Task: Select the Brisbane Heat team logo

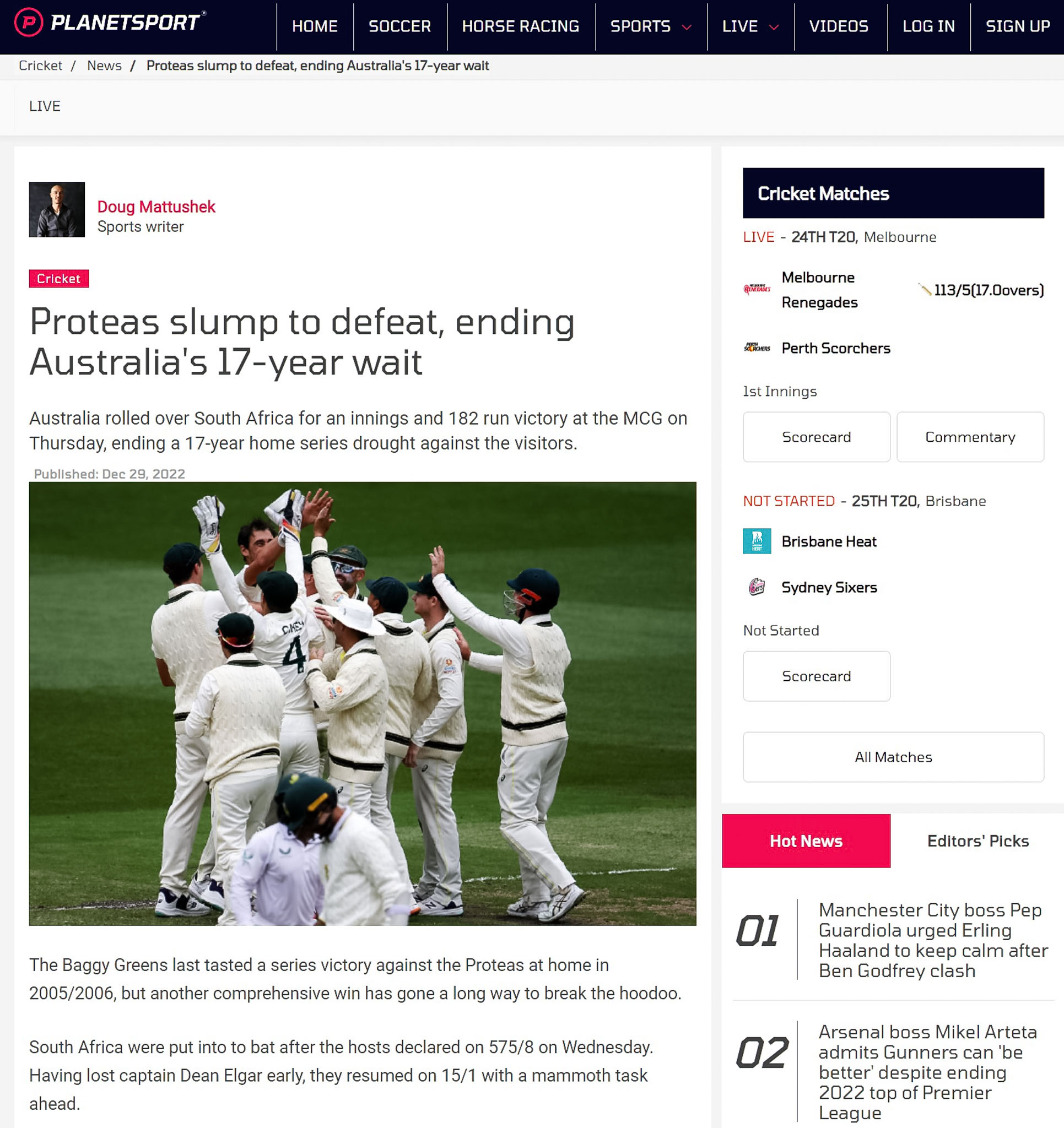Action: [x=757, y=541]
